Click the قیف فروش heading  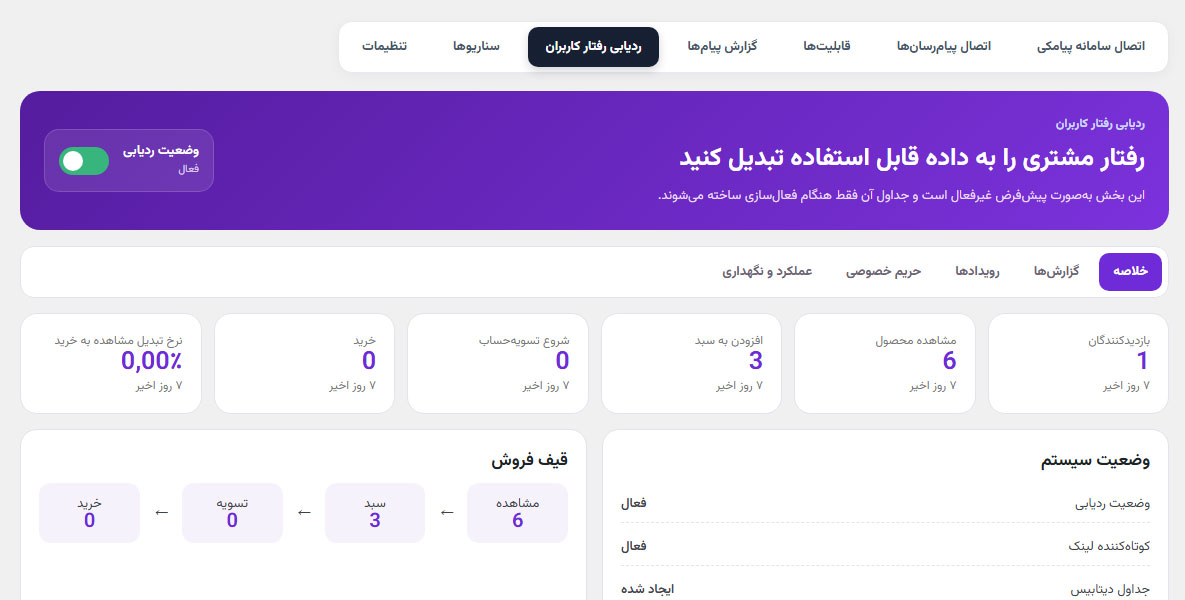[x=529, y=459]
